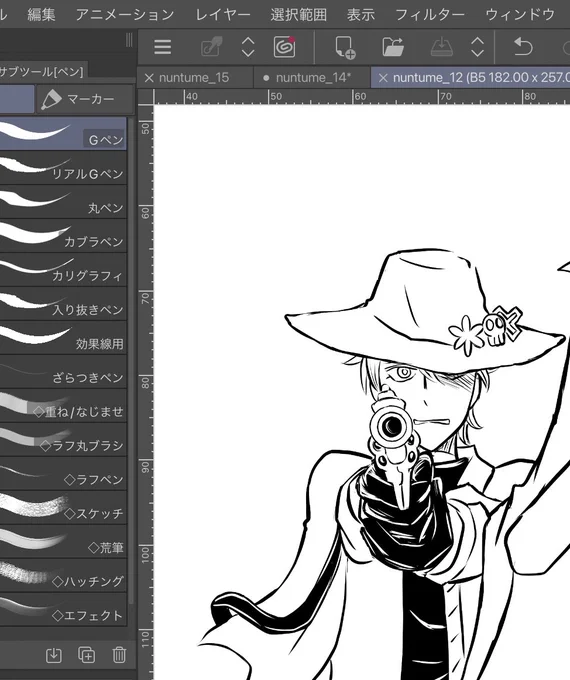The height and width of the screenshot is (680, 570).
Task: Open the 表示 menu
Action: pyautogui.click(x=360, y=15)
